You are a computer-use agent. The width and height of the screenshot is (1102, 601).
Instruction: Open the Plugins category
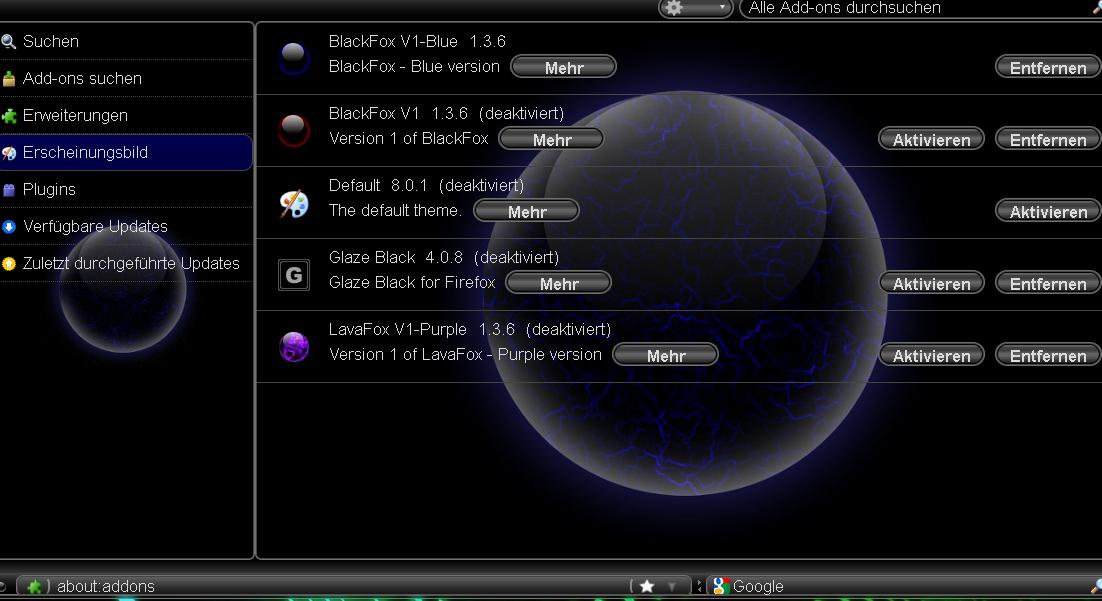[127, 189]
